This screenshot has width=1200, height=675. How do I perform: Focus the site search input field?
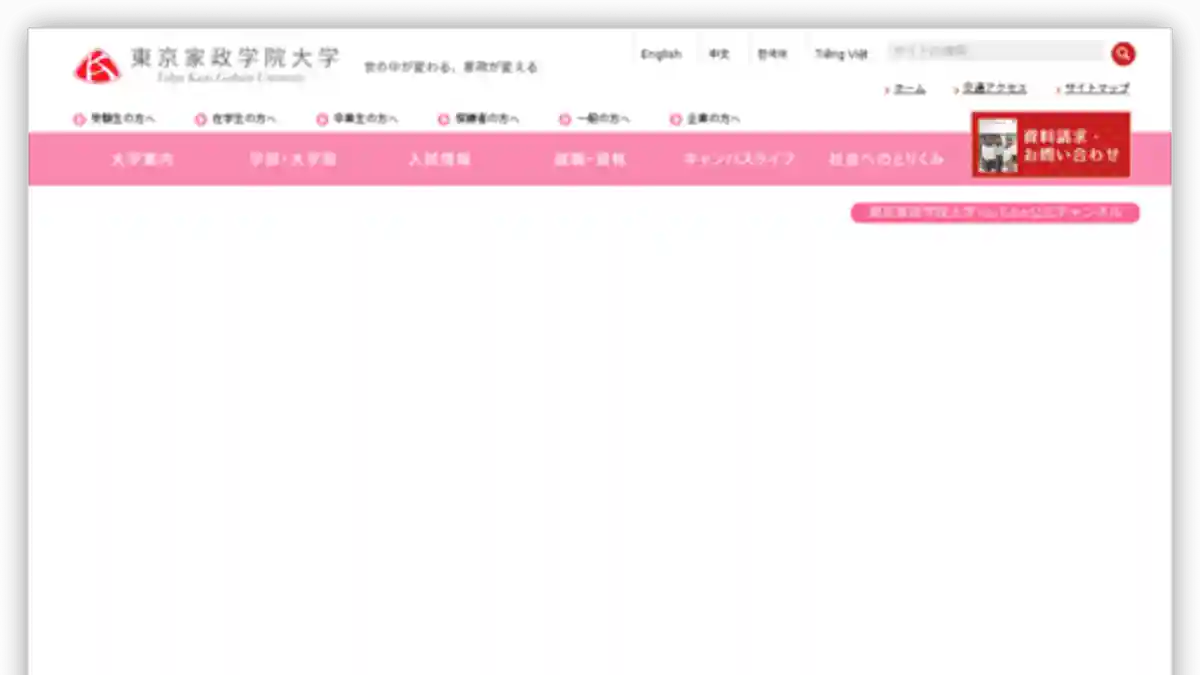[x=995, y=51]
